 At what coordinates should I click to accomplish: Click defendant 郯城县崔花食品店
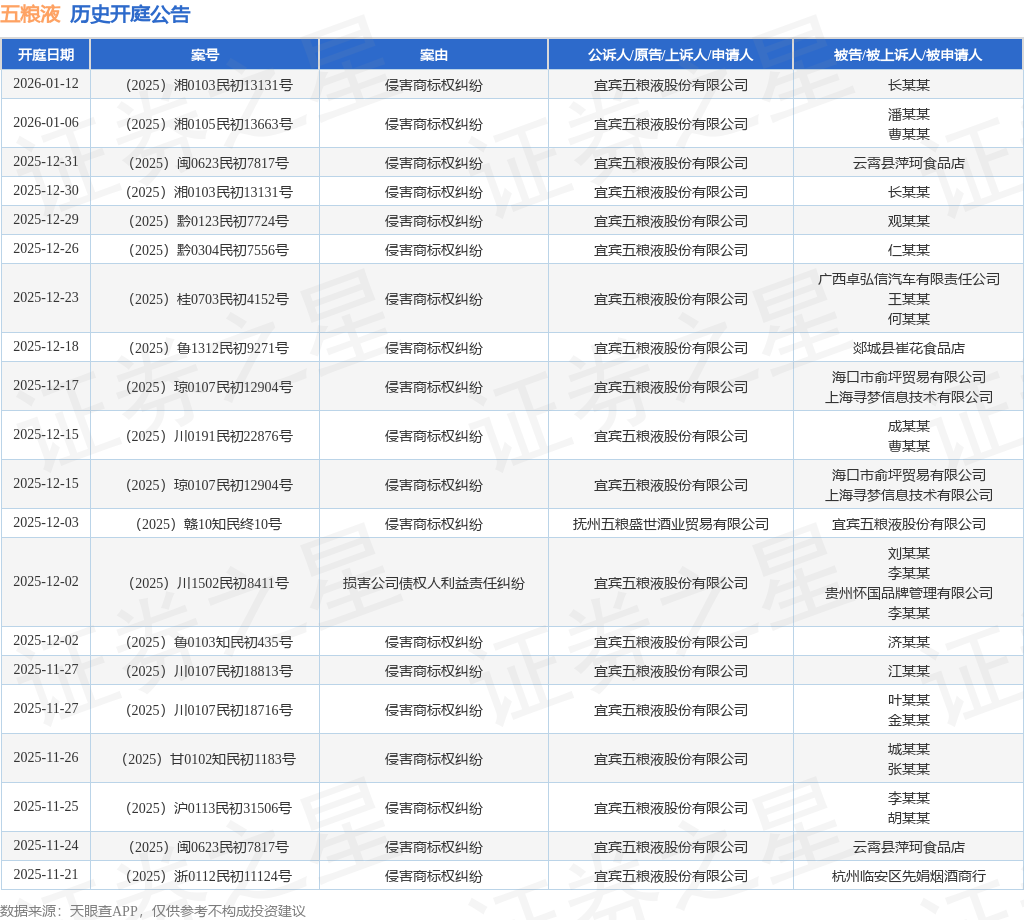coord(908,348)
